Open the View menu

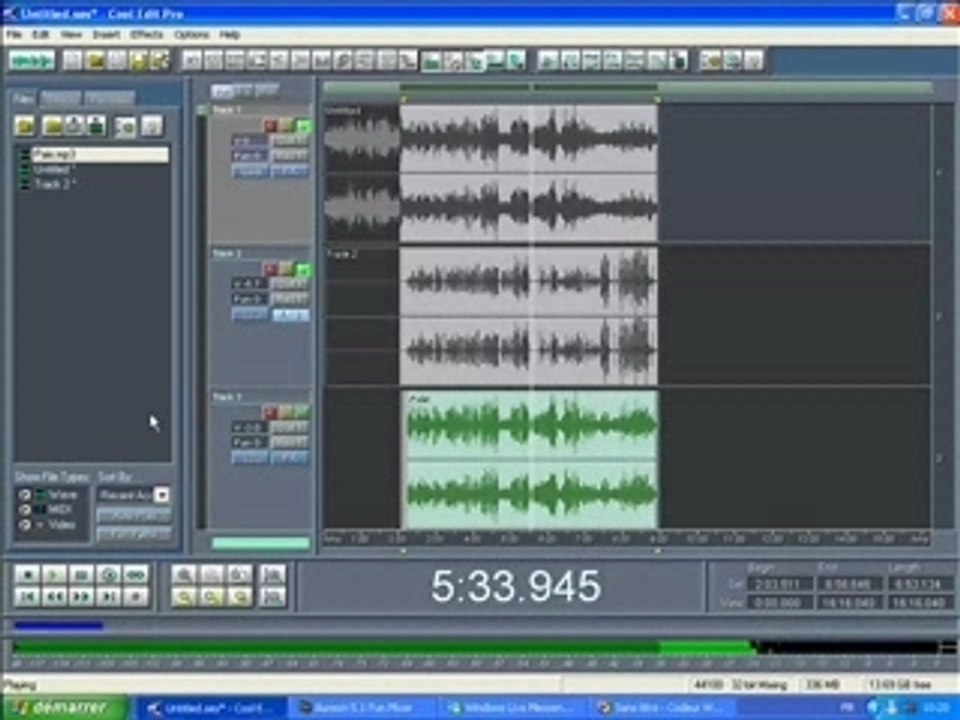71,35
